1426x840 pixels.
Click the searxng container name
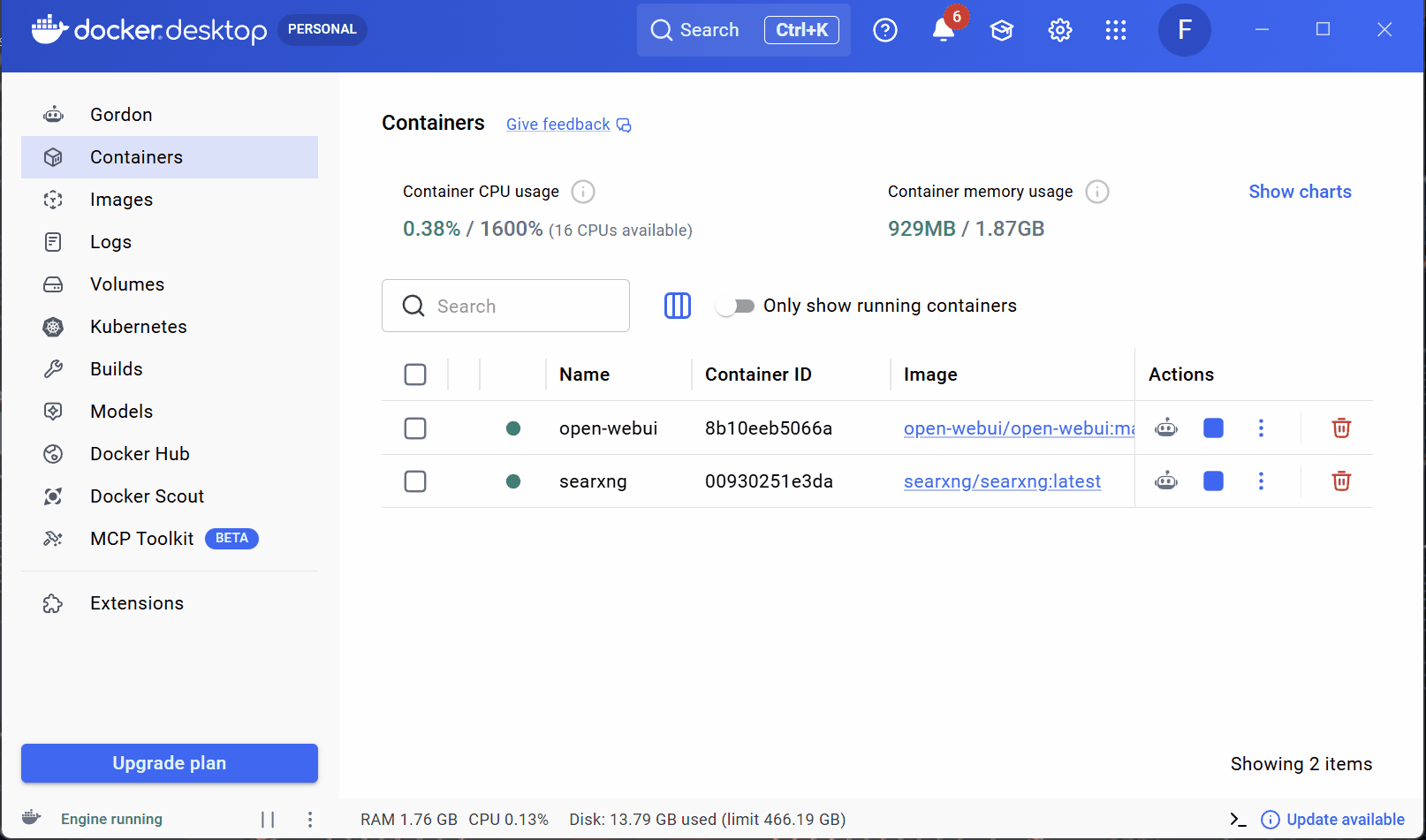pyautogui.click(x=593, y=481)
